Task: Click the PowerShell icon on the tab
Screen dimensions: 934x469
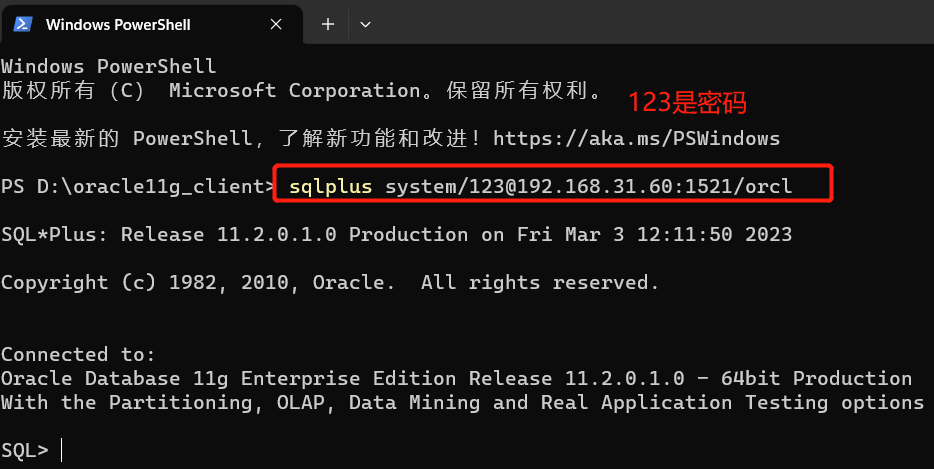Action: (23, 24)
